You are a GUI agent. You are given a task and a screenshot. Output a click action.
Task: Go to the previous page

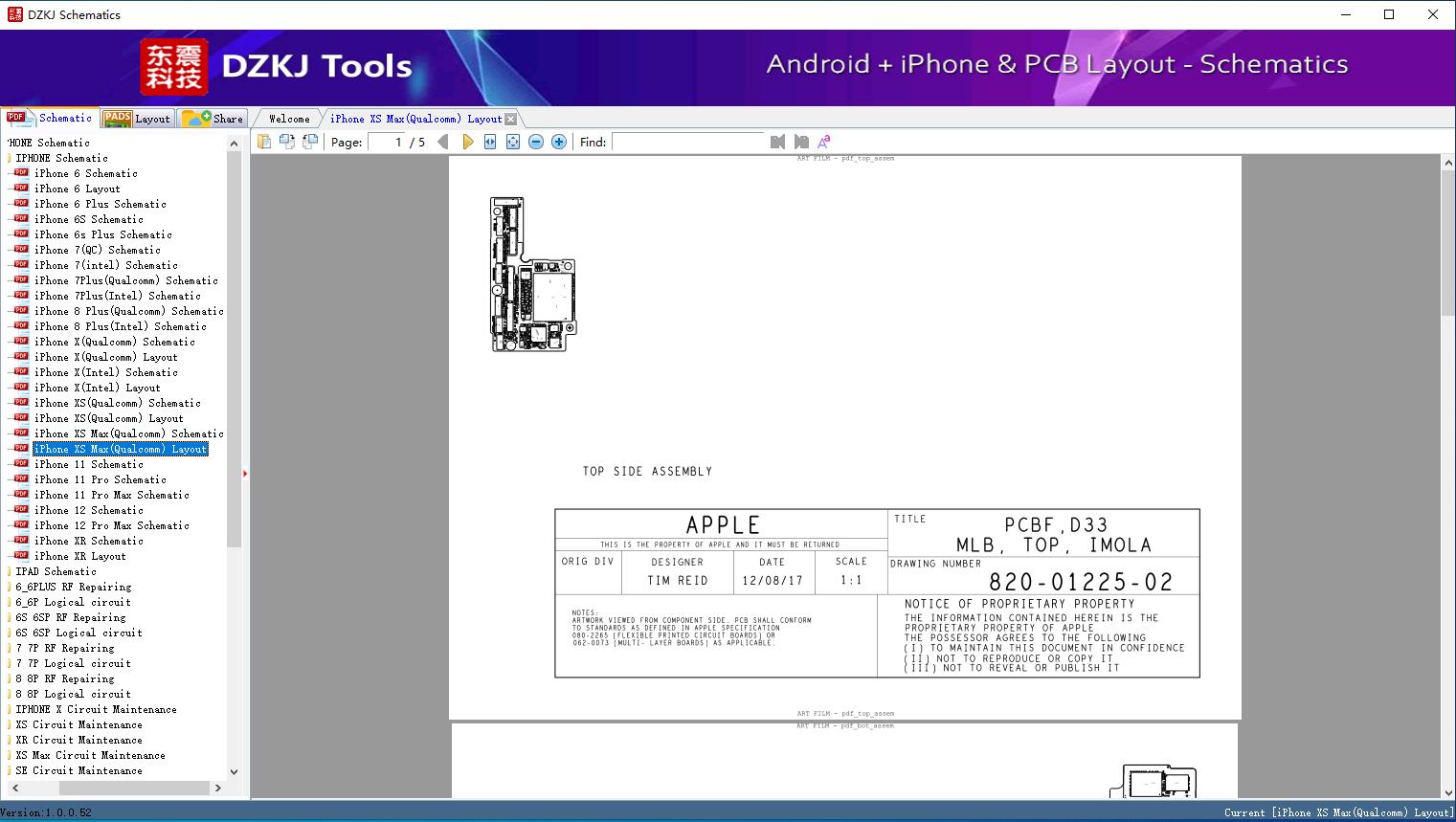[x=443, y=142]
